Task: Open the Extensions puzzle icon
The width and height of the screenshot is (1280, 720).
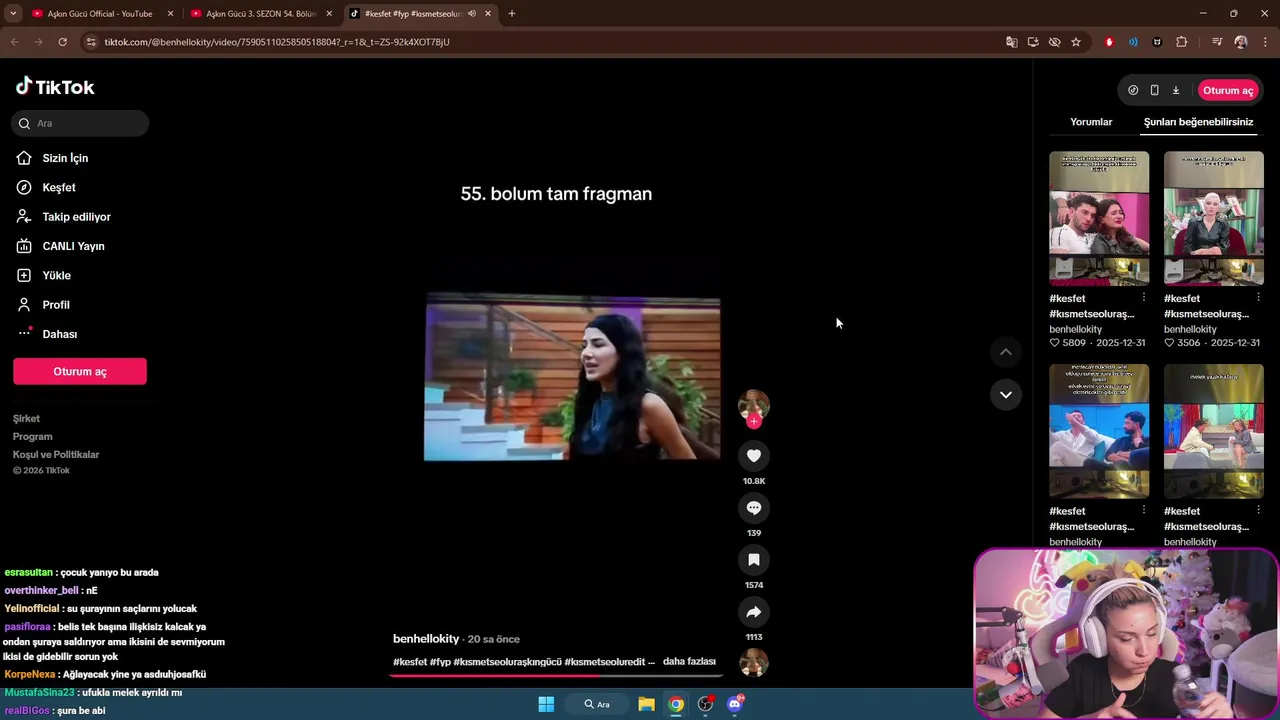Action: point(1182,42)
